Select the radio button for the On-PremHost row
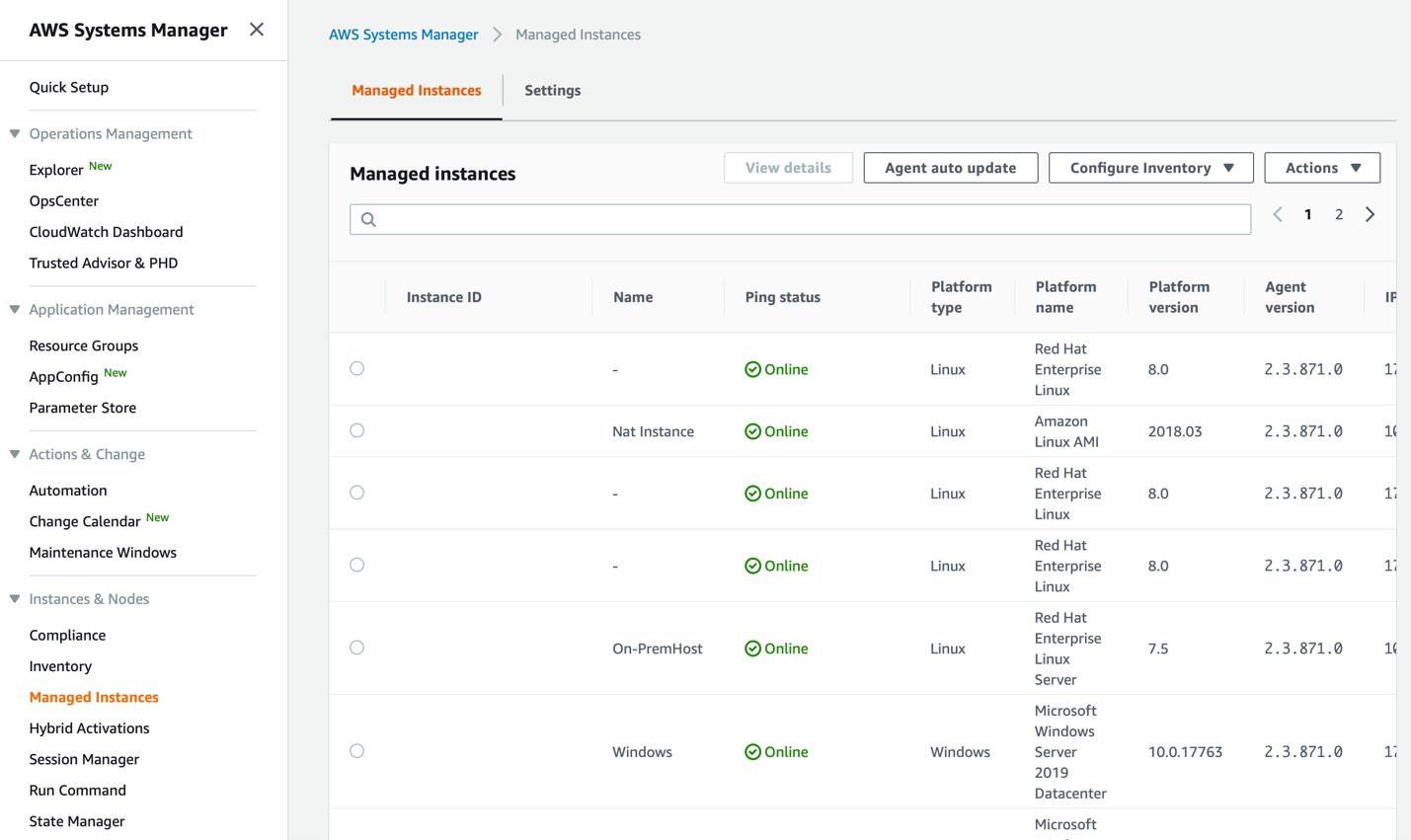Screen dimensions: 1411x840 pyautogui.click(x=357, y=648)
